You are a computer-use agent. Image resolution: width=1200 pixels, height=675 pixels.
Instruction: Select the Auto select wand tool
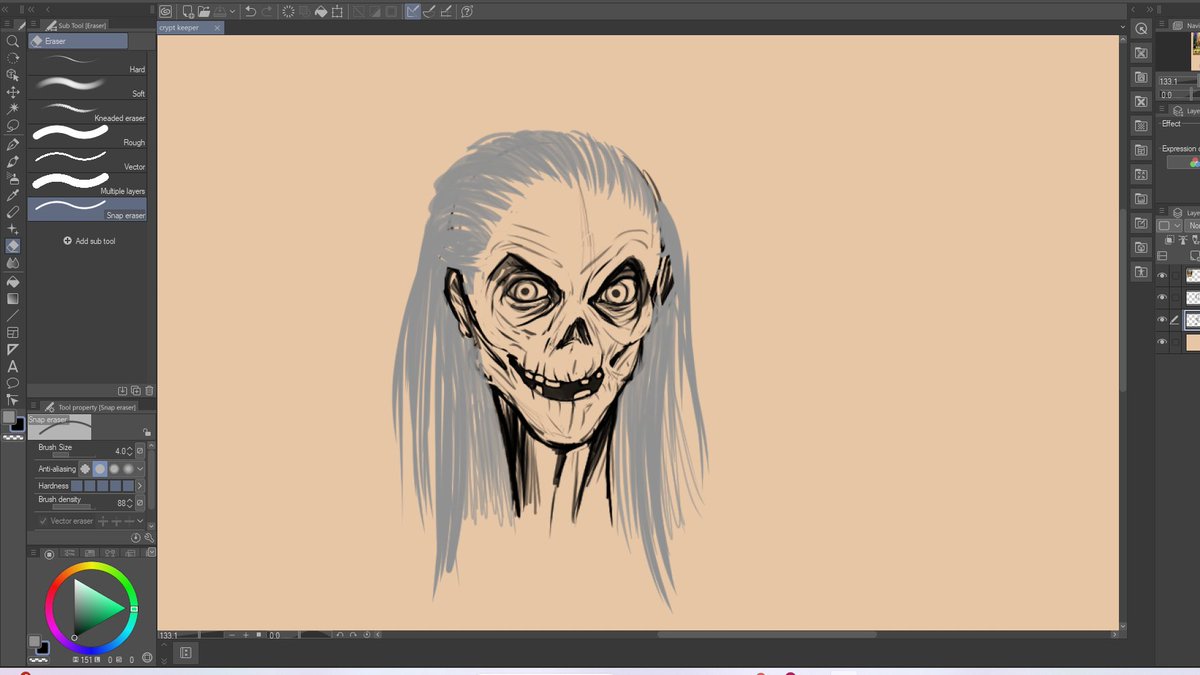click(13, 109)
